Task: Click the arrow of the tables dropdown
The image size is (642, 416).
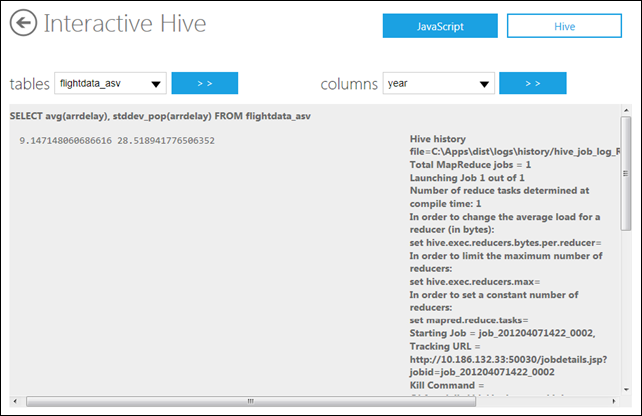Action: [156, 84]
